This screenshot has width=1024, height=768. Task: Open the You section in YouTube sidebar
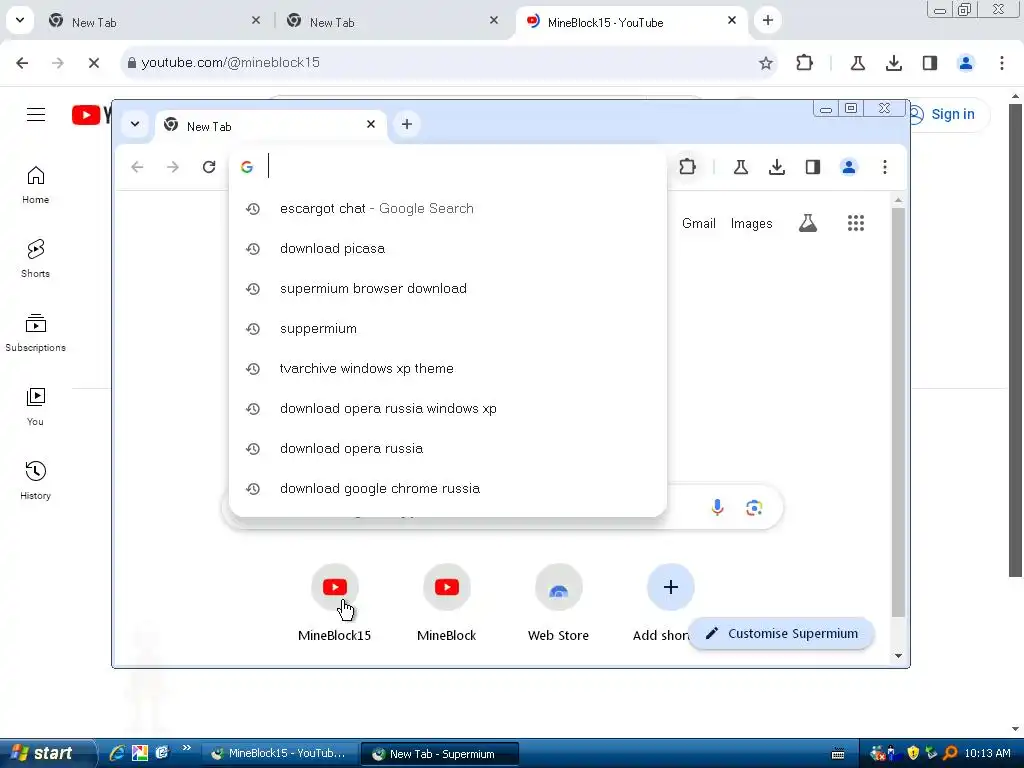(x=35, y=407)
